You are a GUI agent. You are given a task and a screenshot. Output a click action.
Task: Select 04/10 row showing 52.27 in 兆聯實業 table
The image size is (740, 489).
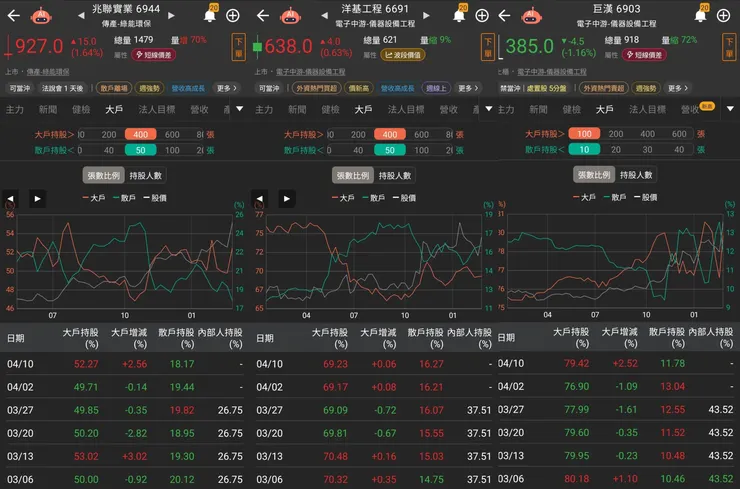point(125,364)
